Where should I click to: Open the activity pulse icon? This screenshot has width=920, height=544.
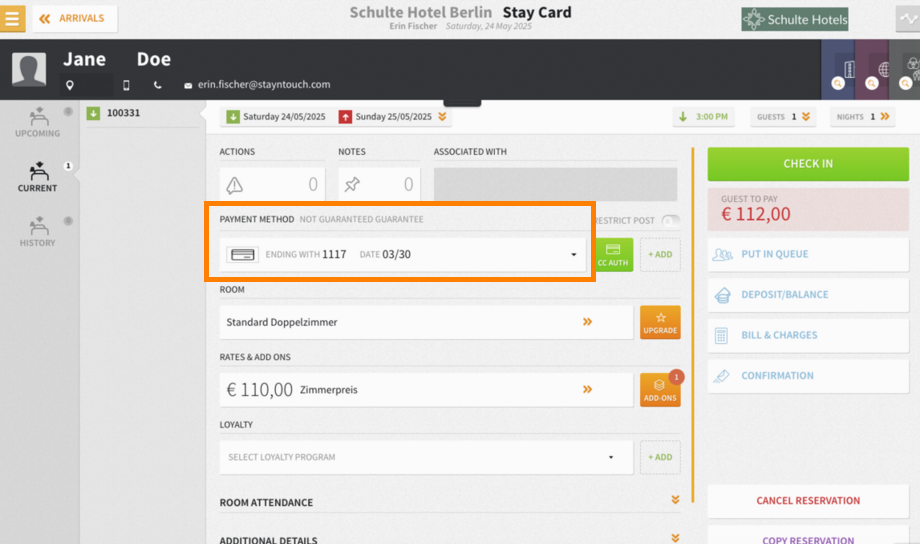pos(908,19)
